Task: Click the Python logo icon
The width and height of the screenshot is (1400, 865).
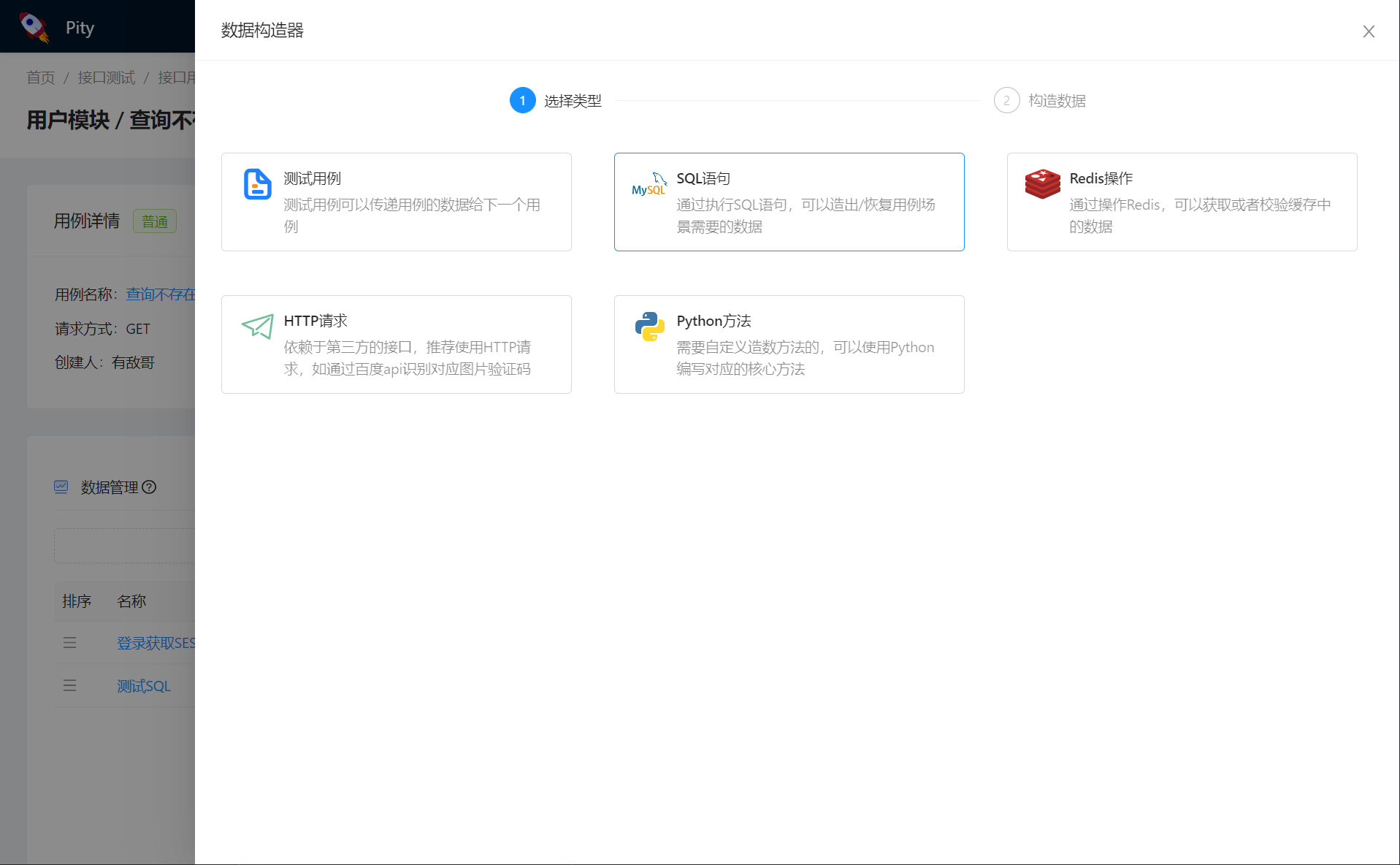Action: 649,327
